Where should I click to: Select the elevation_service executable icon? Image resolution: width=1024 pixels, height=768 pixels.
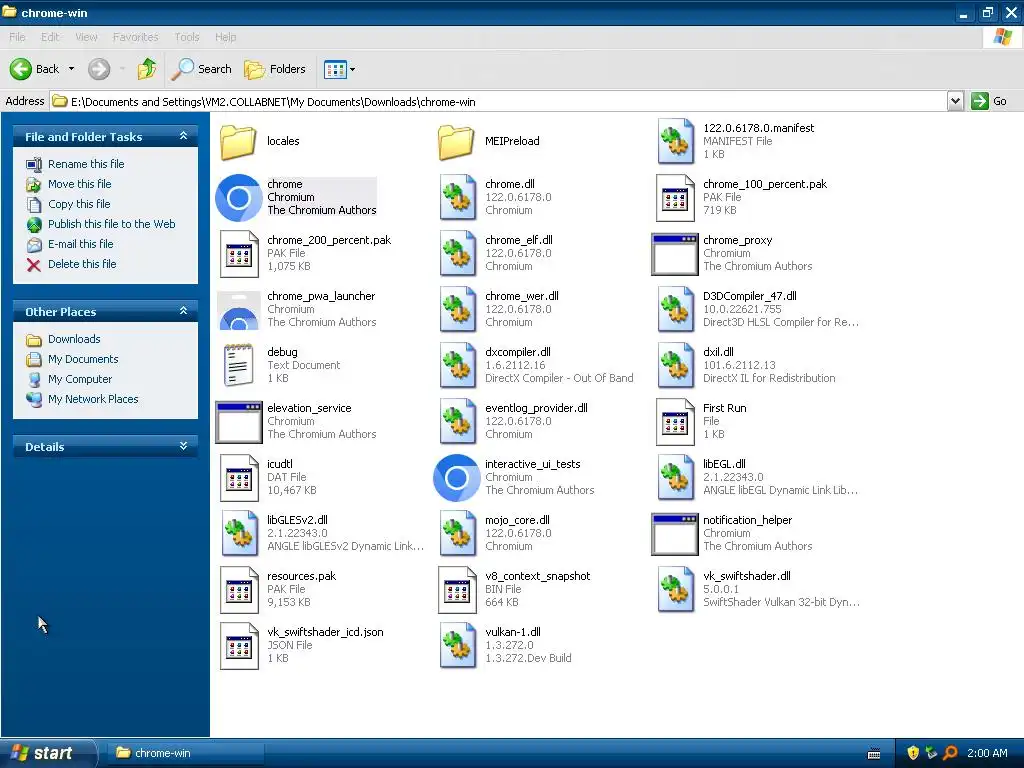click(x=238, y=422)
